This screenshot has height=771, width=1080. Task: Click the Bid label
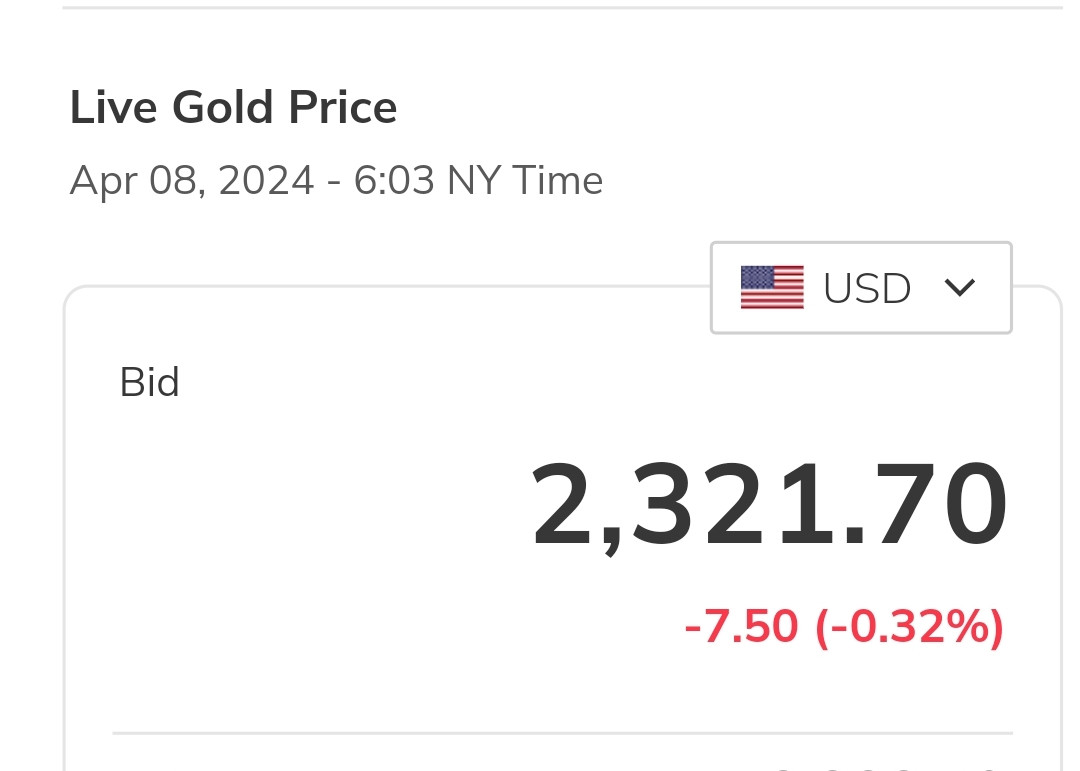(149, 383)
